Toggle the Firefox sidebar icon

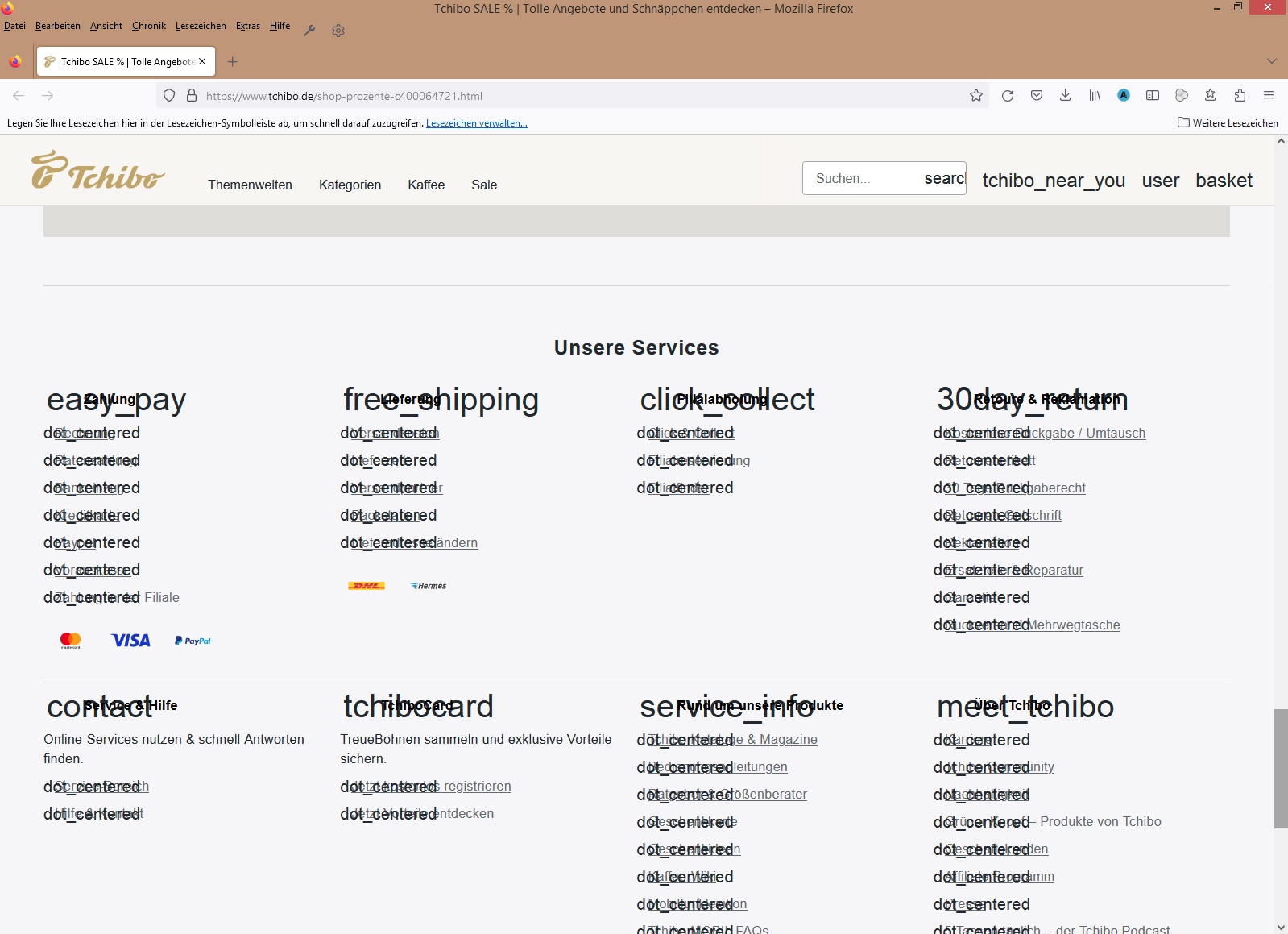coord(1153,96)
